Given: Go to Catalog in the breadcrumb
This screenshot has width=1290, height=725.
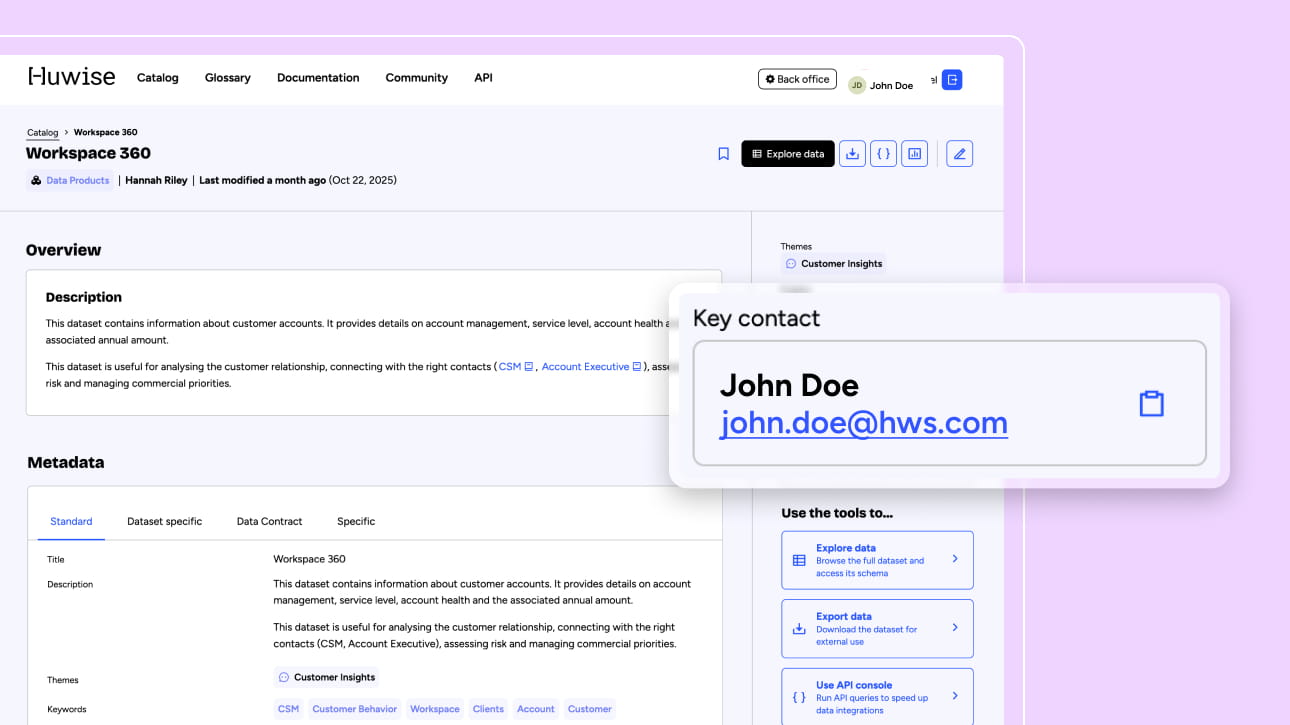Looking at the screenshot, I should 42,132.
